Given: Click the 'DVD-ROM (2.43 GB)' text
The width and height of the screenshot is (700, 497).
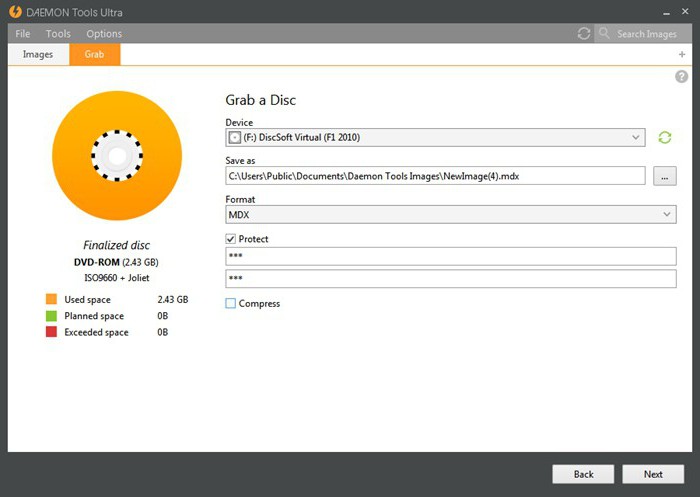Looking at the screenshot, I should pos(116,262).
